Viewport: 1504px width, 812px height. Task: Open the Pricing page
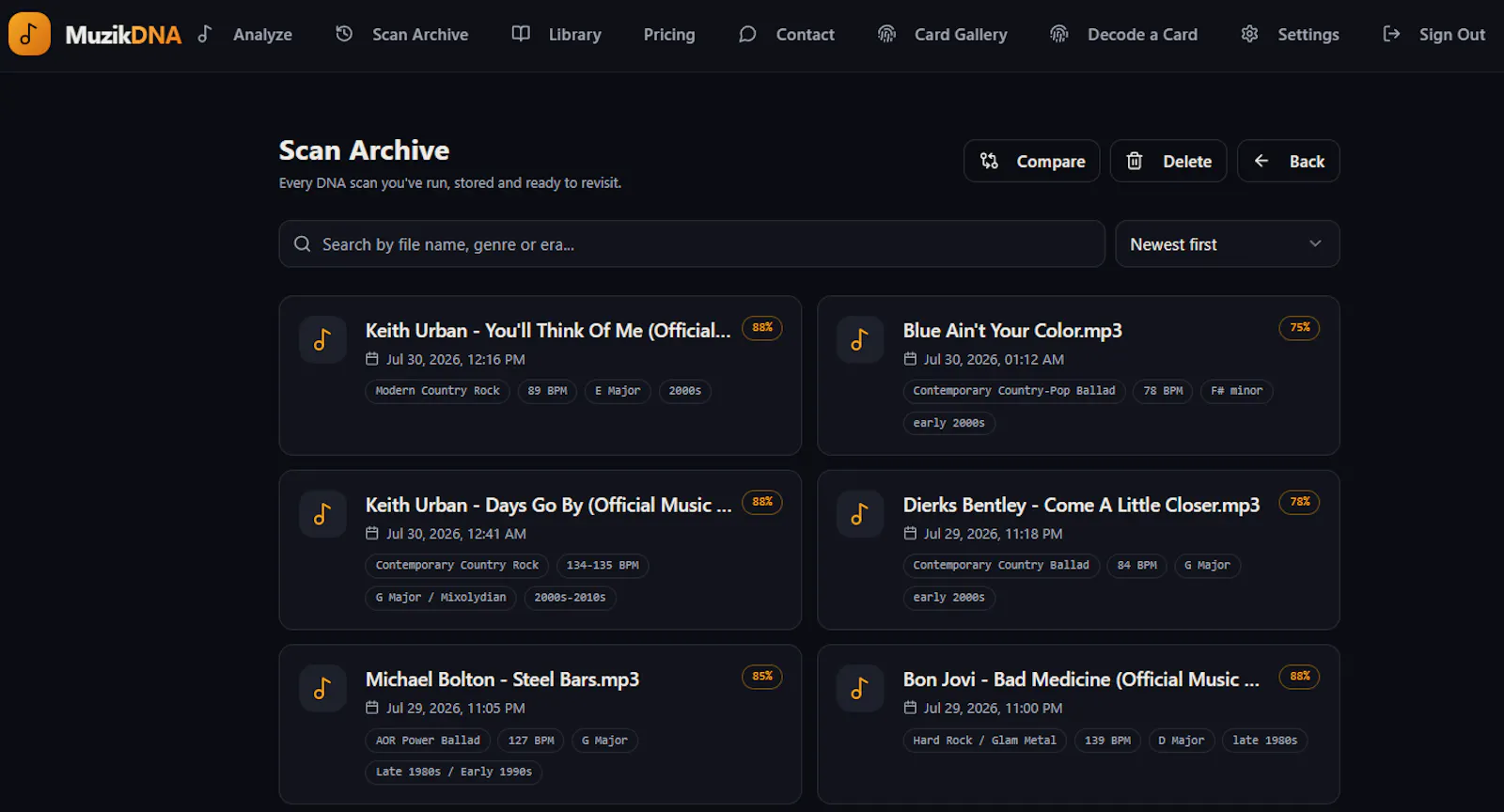tap(669, 35)
